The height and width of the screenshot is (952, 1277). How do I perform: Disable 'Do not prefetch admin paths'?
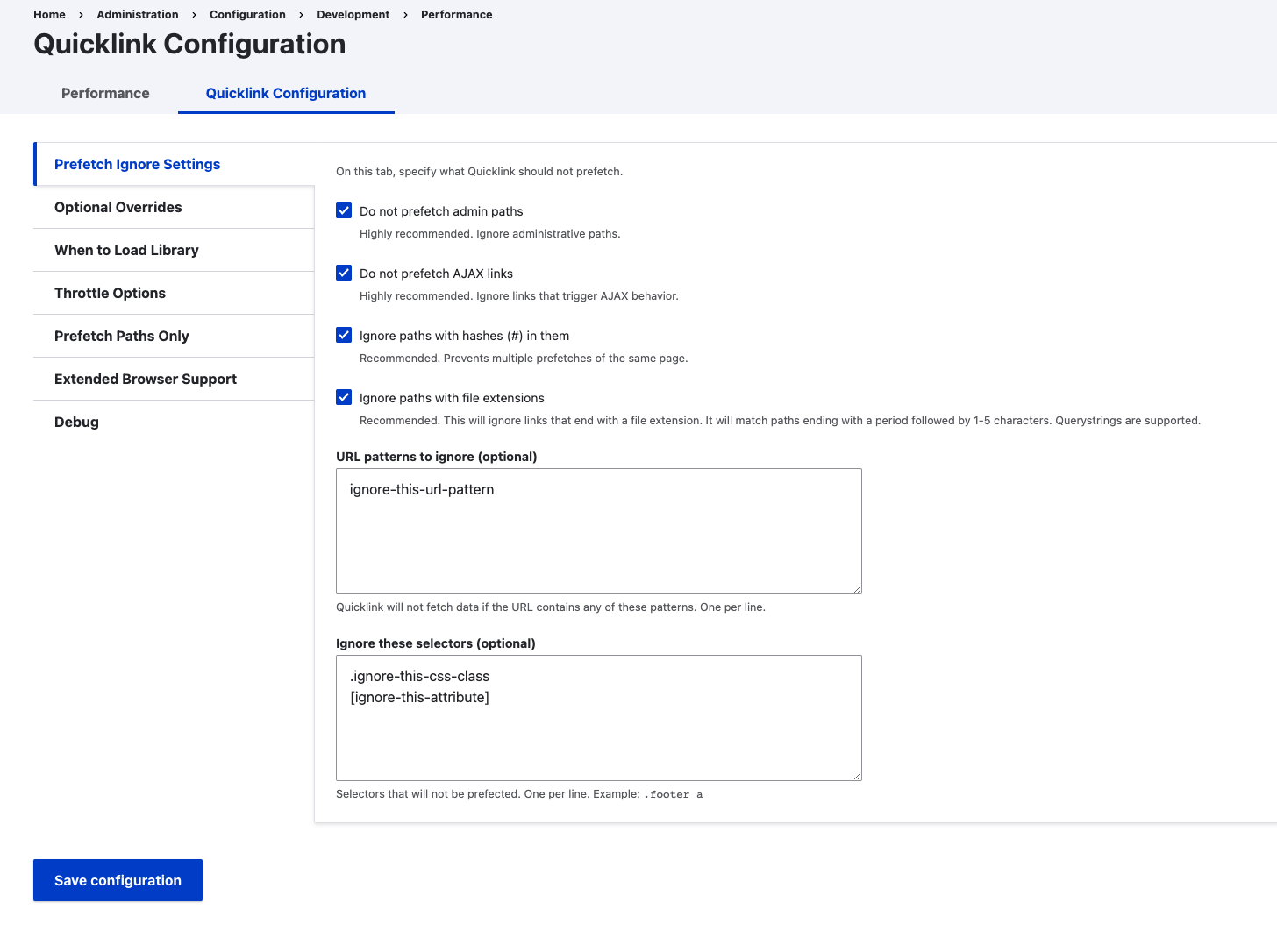[x=343, y=210]
